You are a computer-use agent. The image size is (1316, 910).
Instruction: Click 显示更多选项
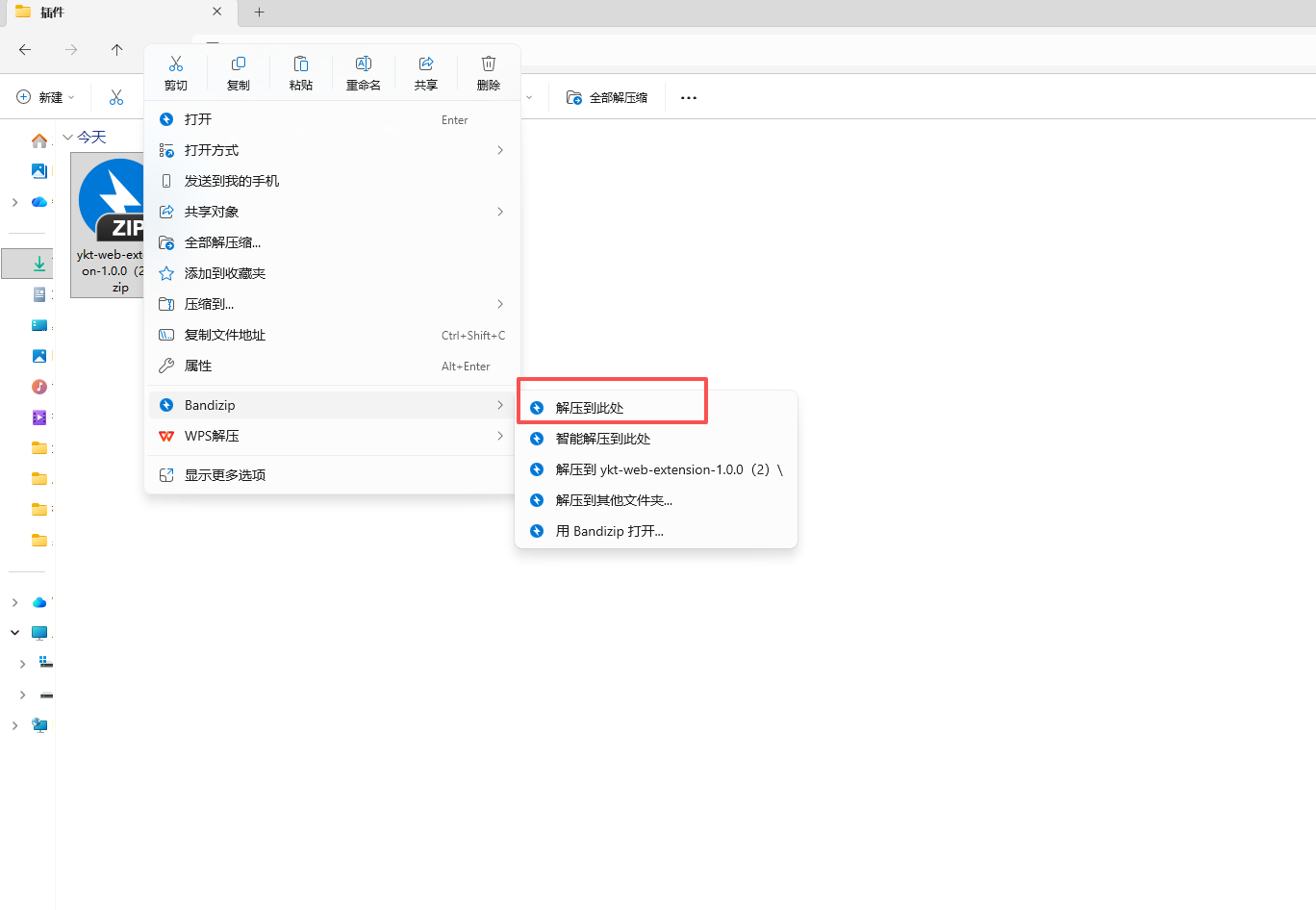click(x=332, y=475)
